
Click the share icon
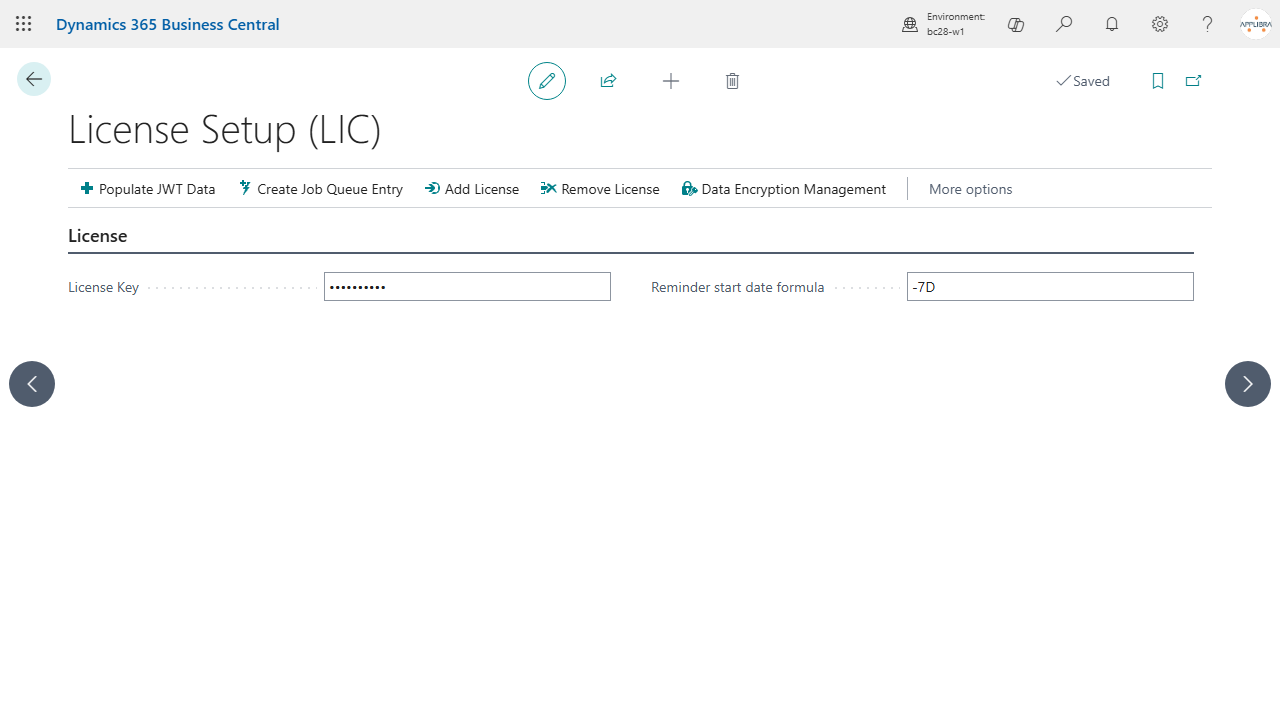[608, 81]
